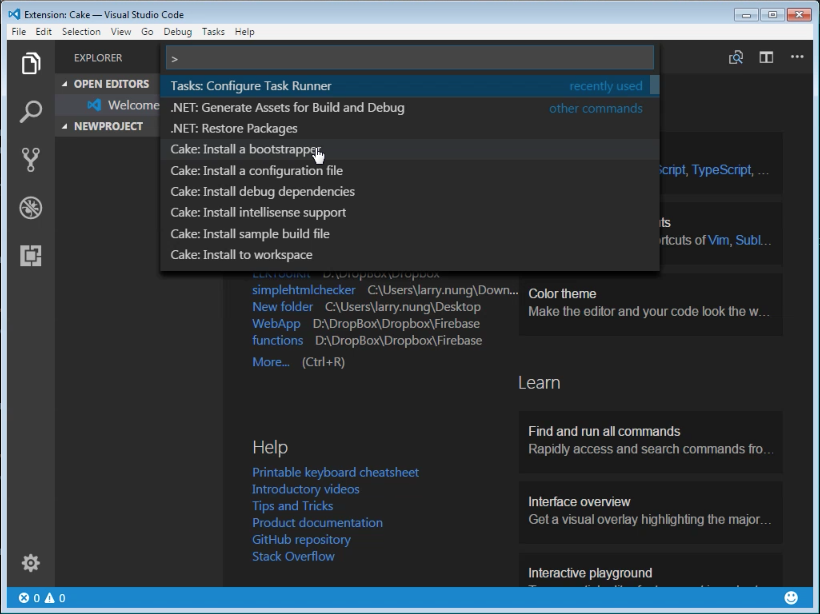The height and width of the screenshot is (614, 820).
Task: Open Source Control view icon
Action: click(x=31, y=160)
